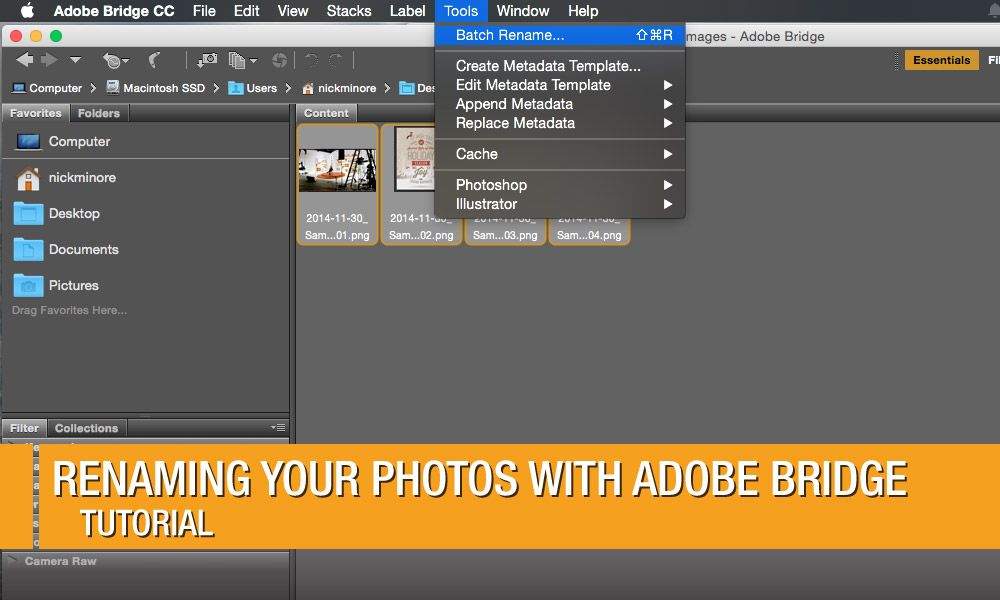Open the Edit menu

(x=246, y=11)
